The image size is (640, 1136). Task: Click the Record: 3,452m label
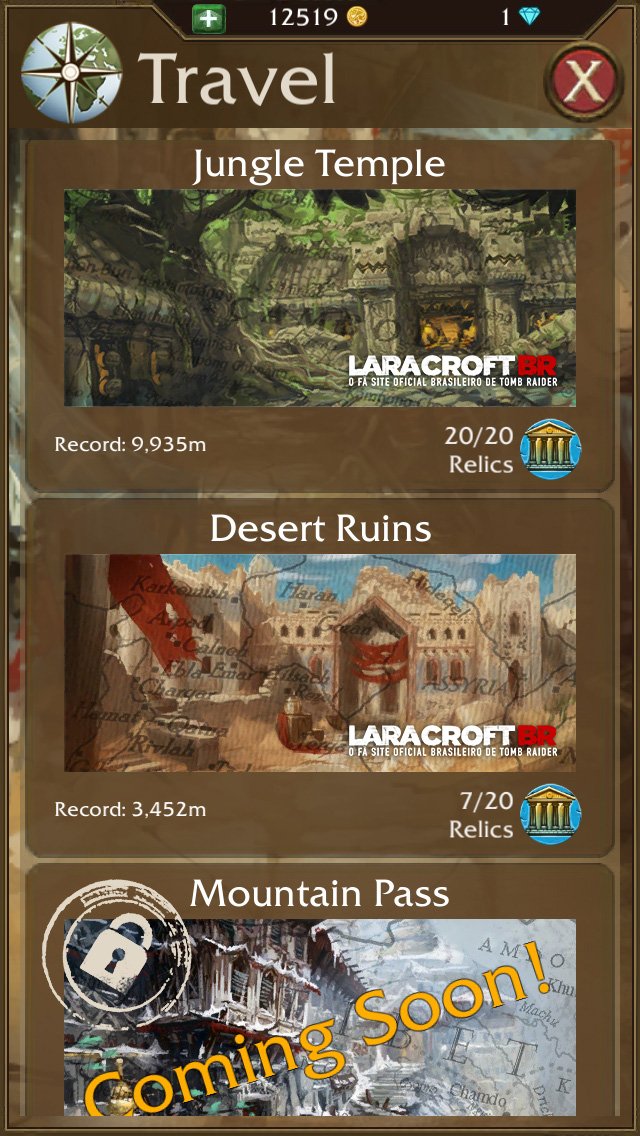point(130,809)
